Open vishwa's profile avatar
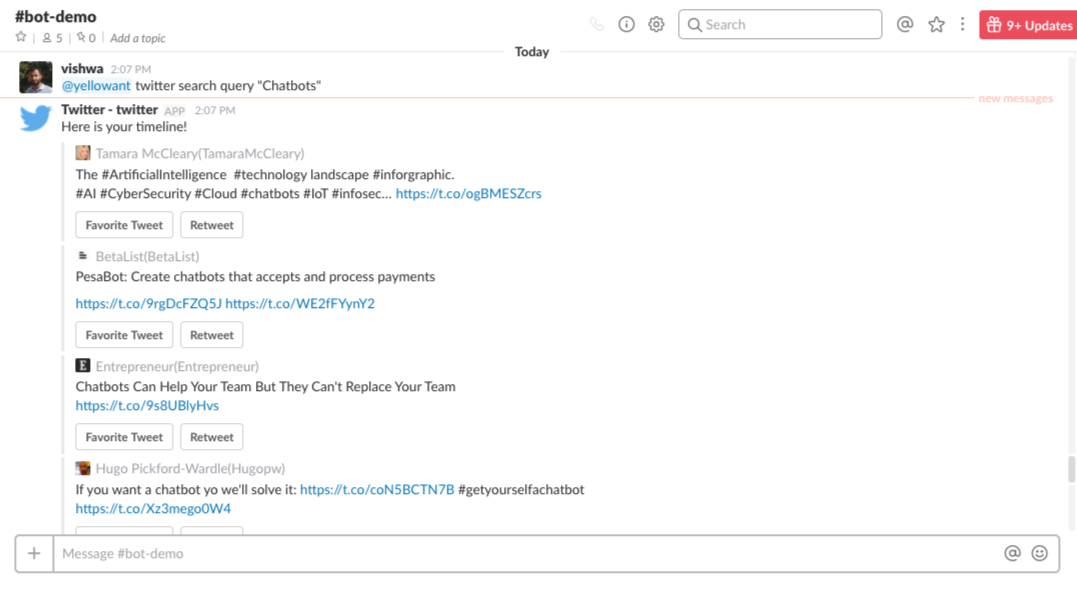The height and width of the screenshot is (593, 1077). tap(36, 77)
